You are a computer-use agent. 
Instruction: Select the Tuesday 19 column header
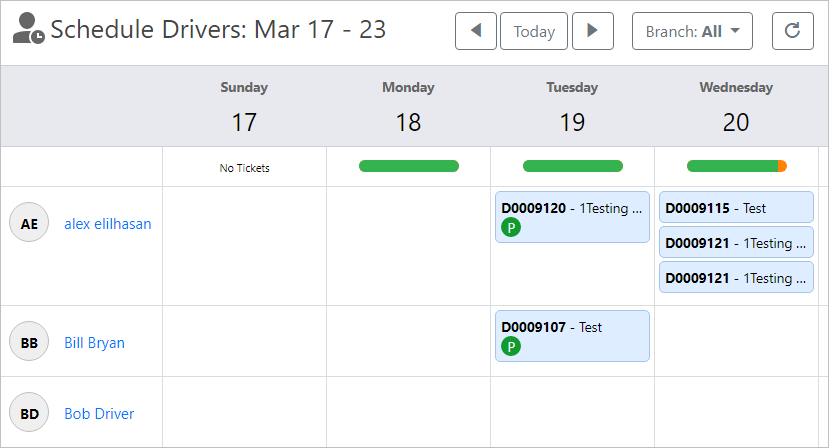point(572,107)
